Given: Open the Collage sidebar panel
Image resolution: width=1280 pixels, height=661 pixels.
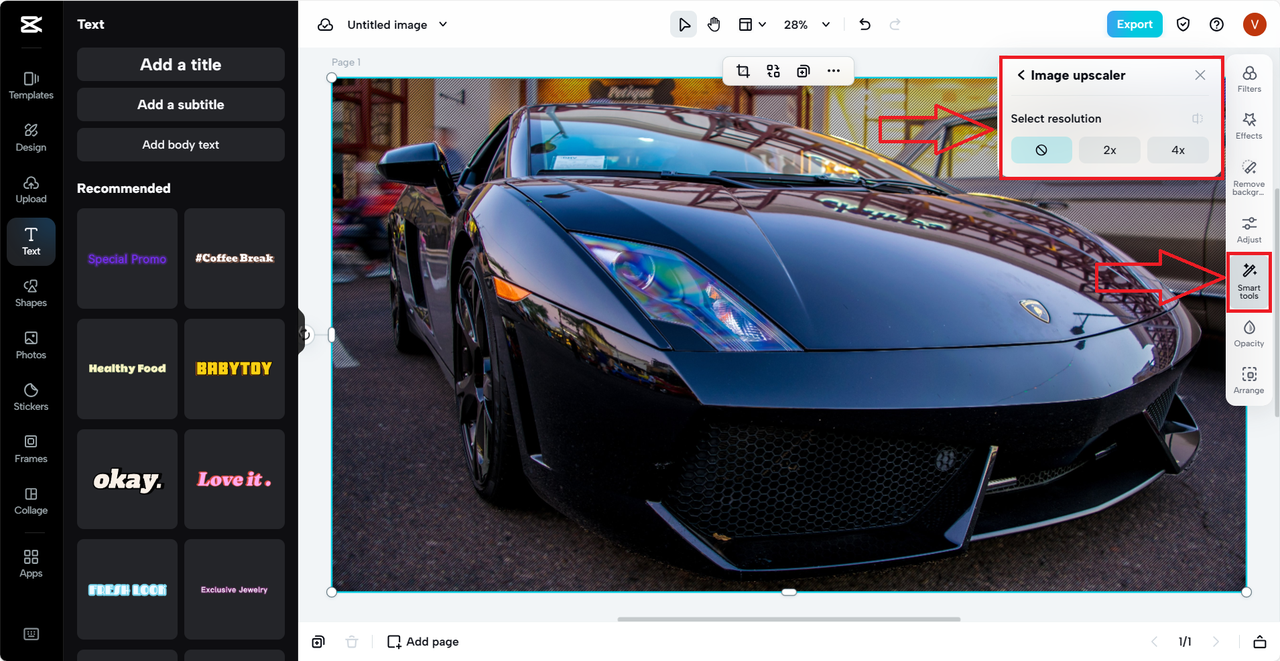Looking at the screenshot, I should (31, 501).
